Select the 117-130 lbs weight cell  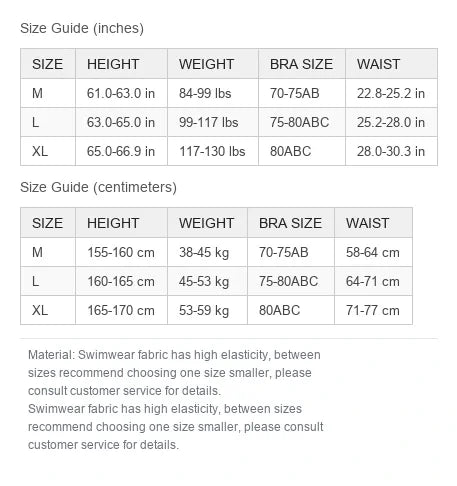click(213, 151)
